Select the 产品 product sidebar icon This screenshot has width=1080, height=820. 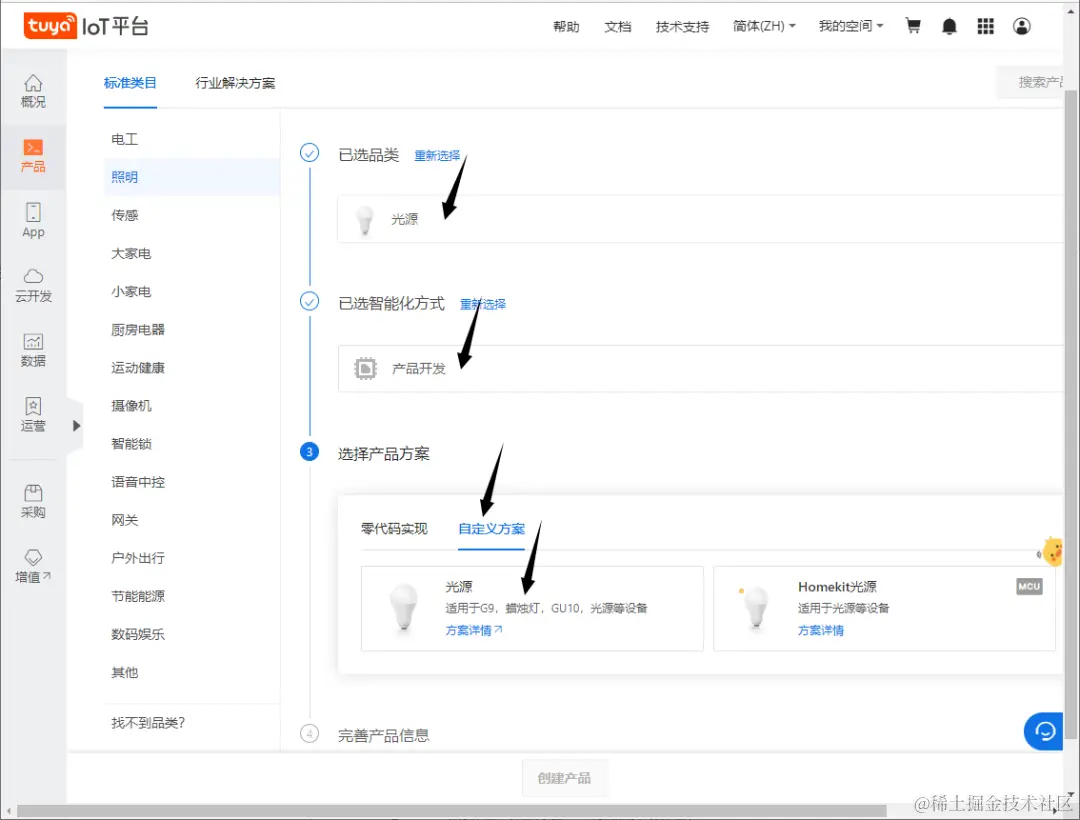click(33, 156)
